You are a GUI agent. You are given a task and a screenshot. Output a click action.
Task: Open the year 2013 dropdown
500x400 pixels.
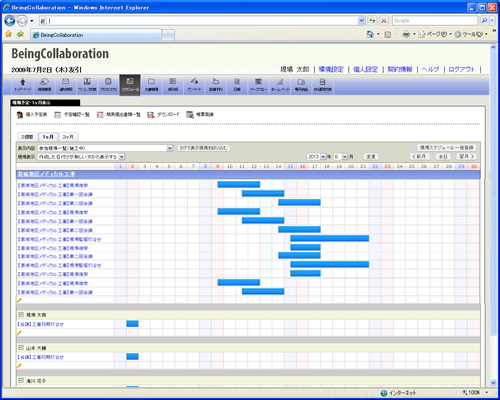(x=323, y=157)
